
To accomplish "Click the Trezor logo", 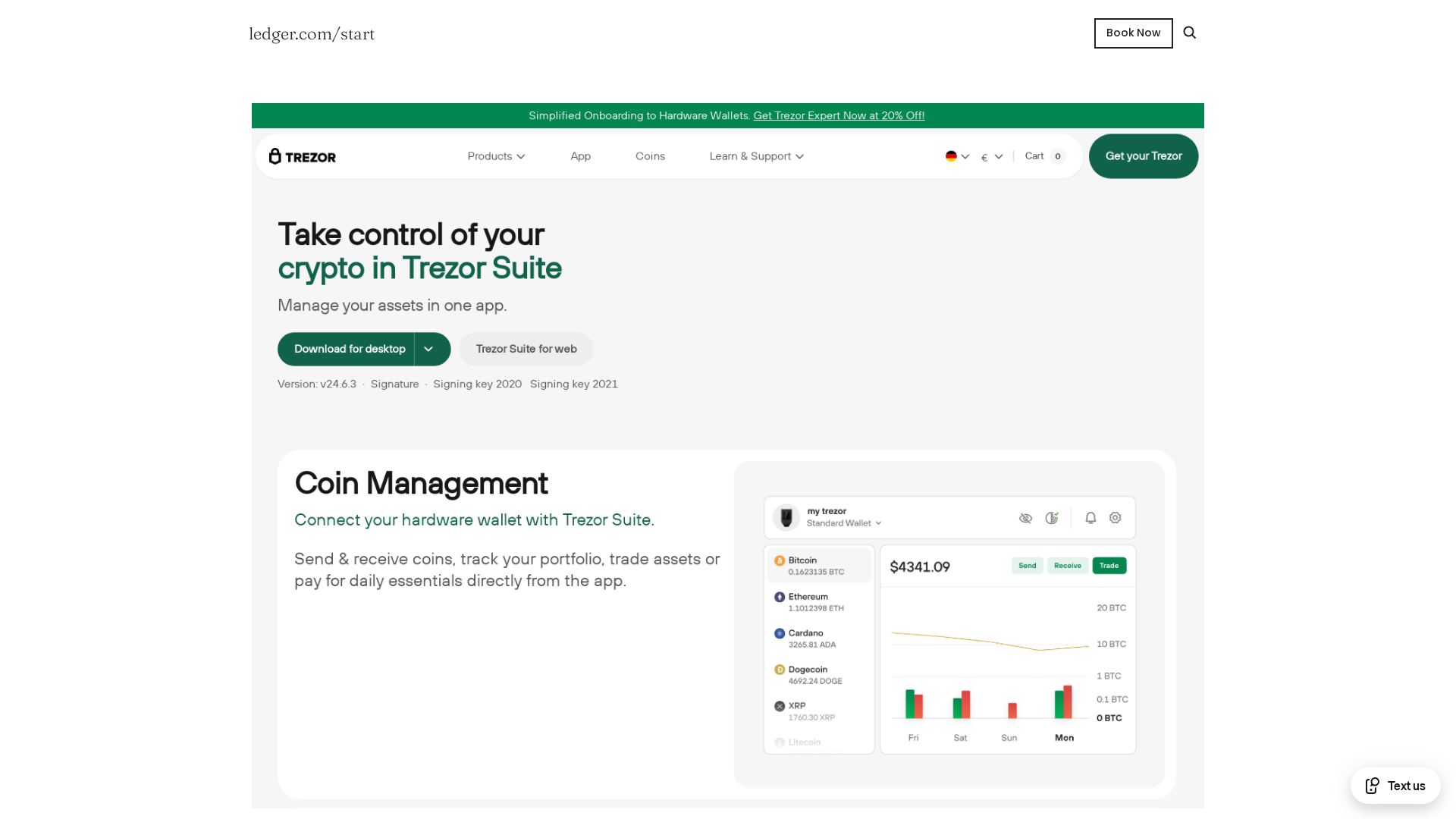I will (x=303, y=156).
